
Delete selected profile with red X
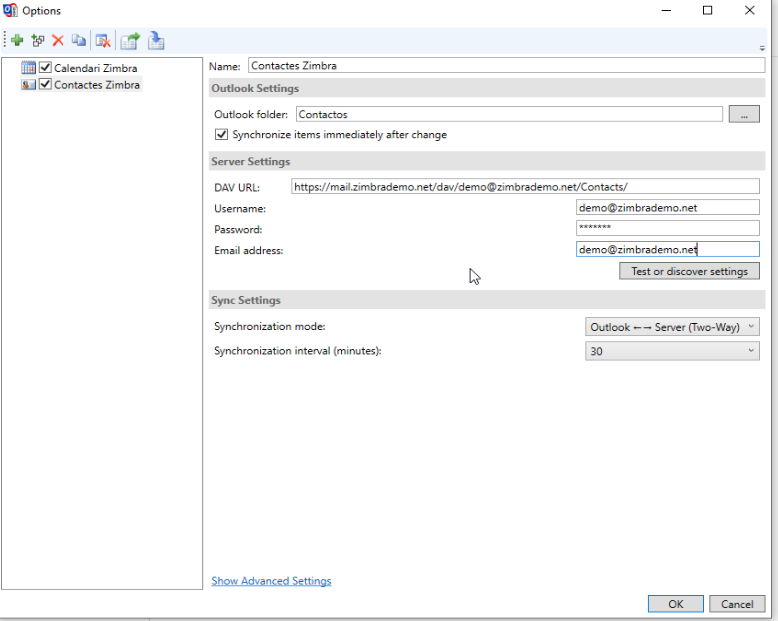click(x=58, y=40)
